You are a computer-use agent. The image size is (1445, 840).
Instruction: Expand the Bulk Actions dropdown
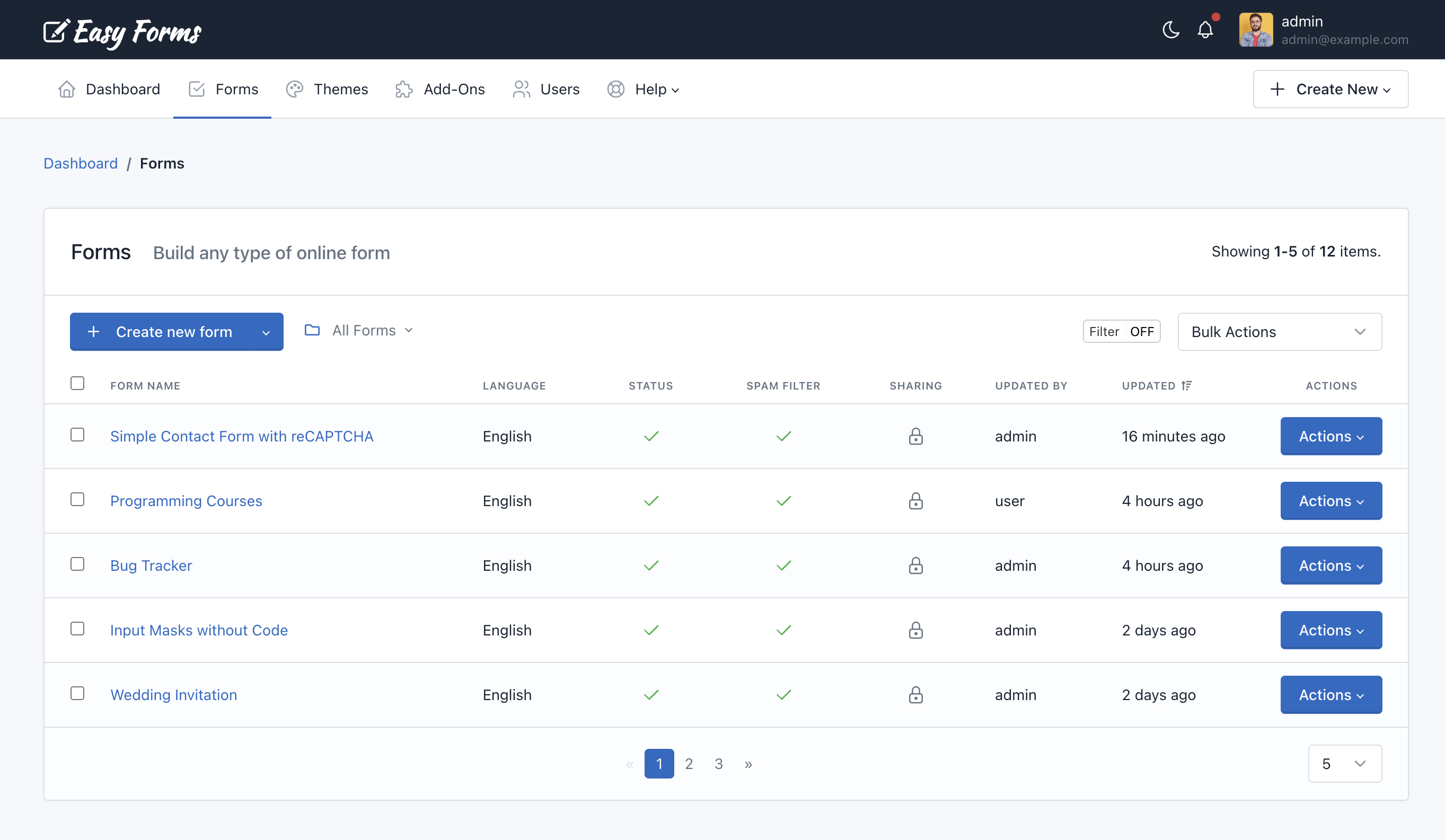[1279, 331]
